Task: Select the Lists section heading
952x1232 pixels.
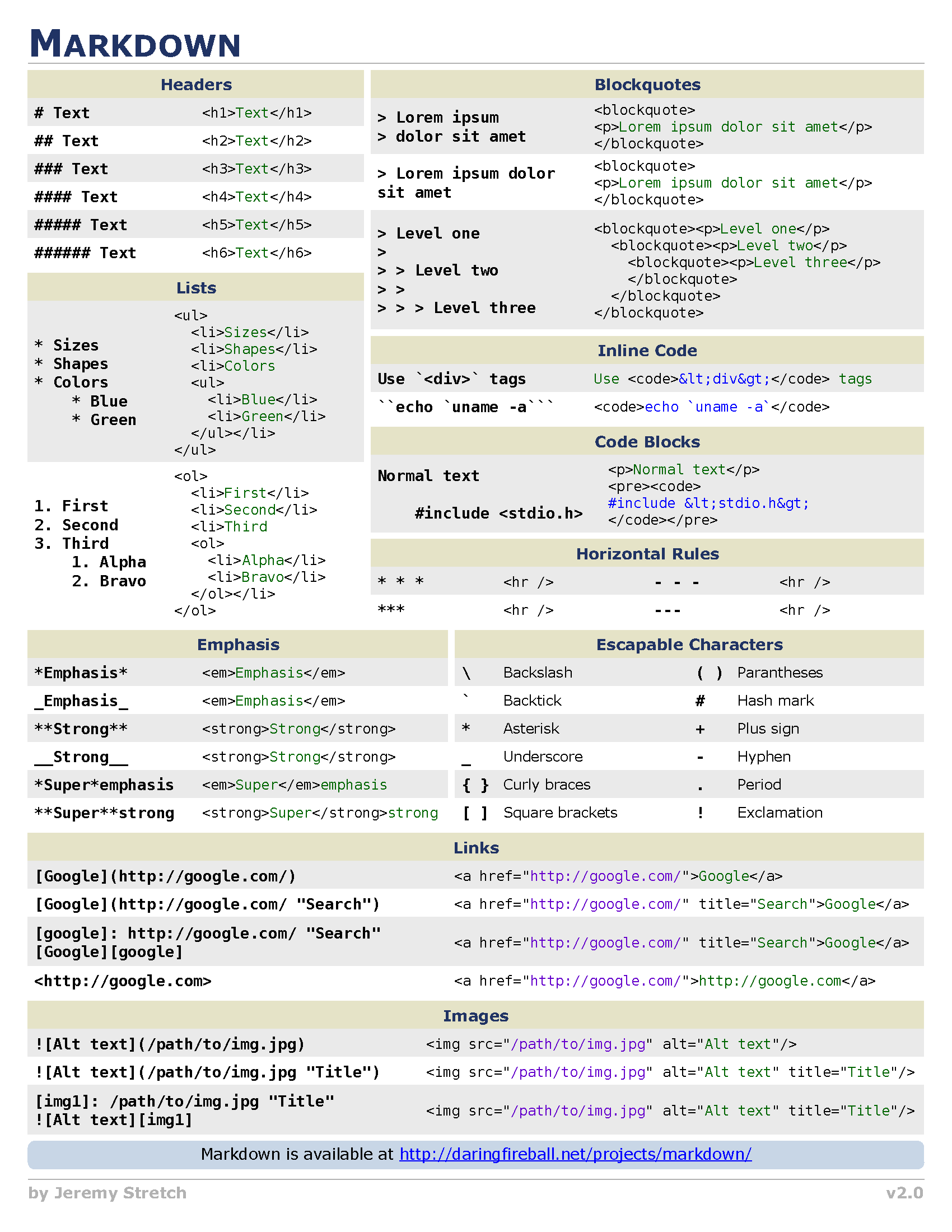Action: tap(195, 288)
